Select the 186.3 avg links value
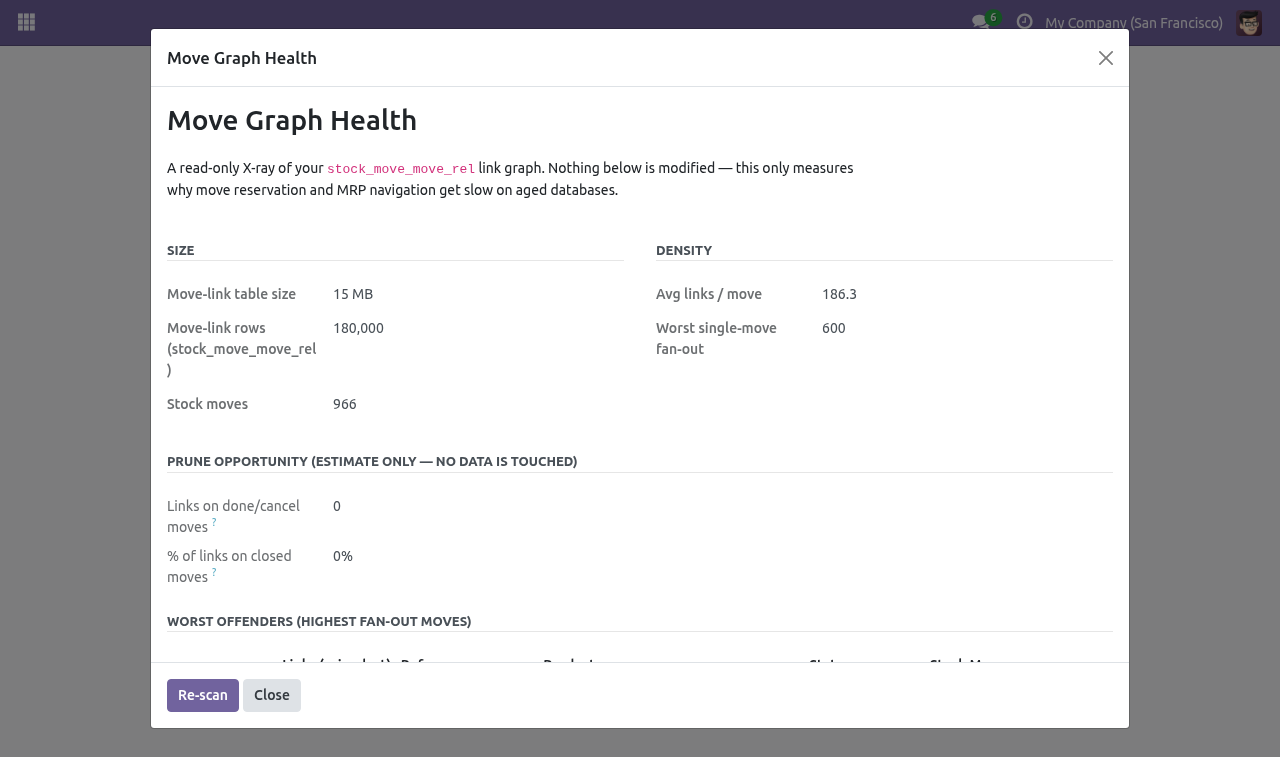Viewport: 1280px width, 757px height. tap(839, 294)
